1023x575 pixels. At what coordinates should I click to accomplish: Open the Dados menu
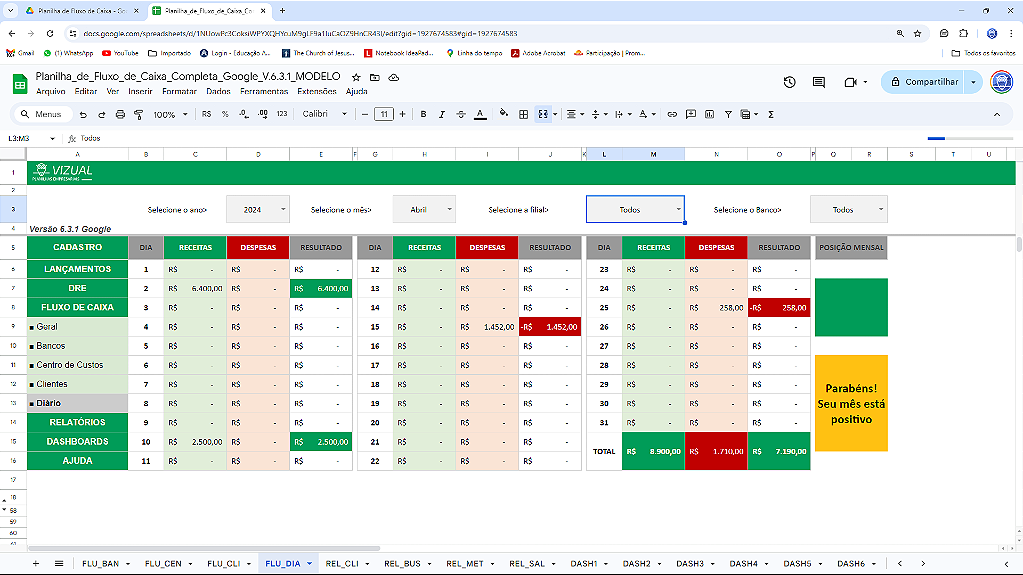click(217, 91)
